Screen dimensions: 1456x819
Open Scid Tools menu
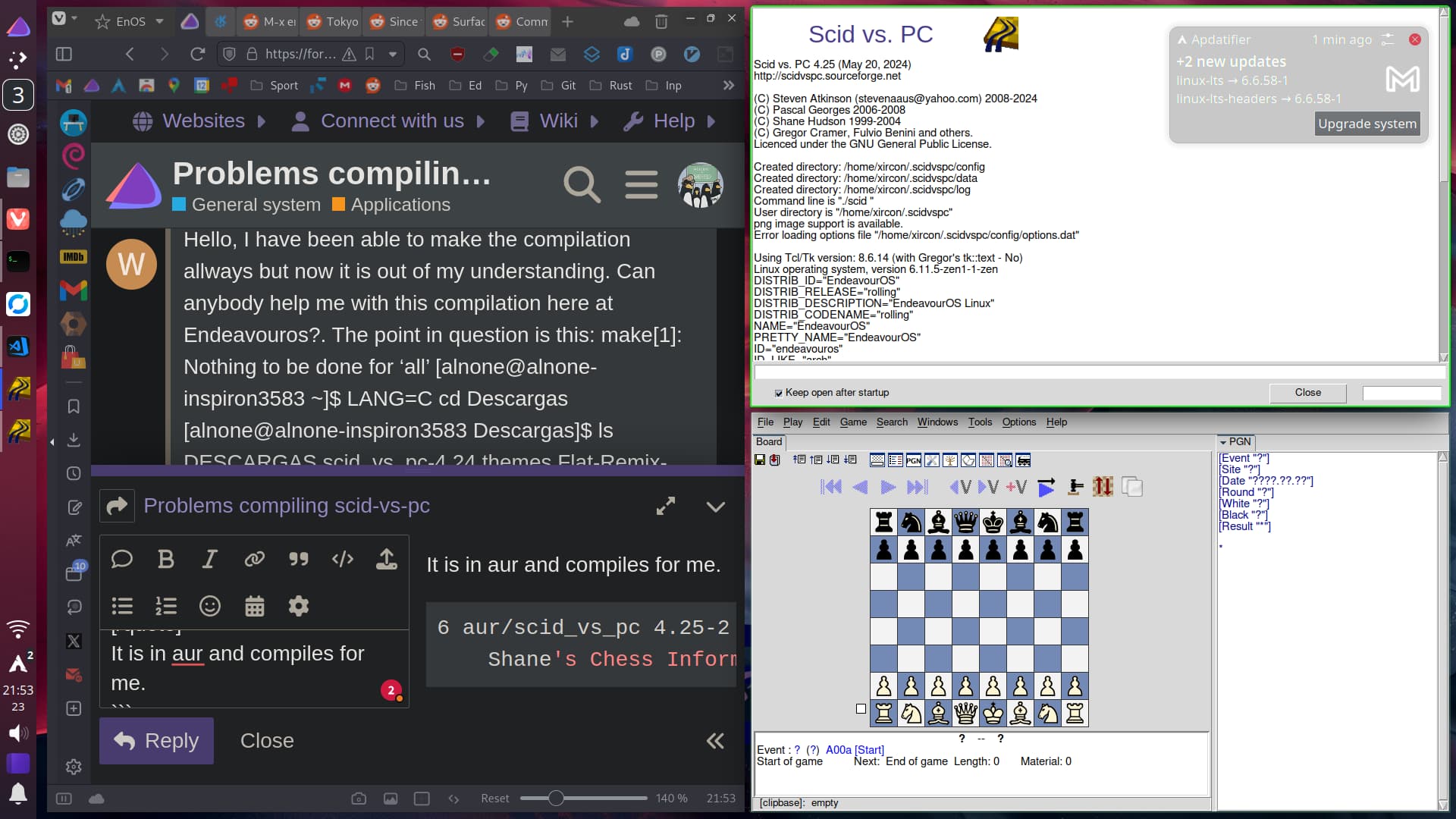point(980,422)
